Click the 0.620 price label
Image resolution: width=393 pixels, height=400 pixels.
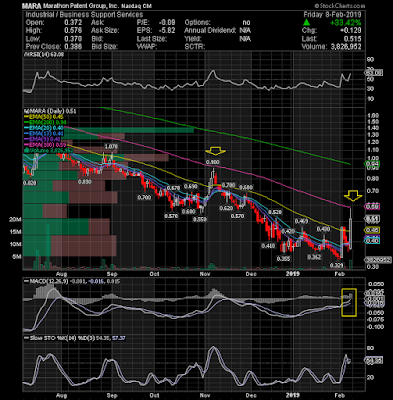(226, 208)
